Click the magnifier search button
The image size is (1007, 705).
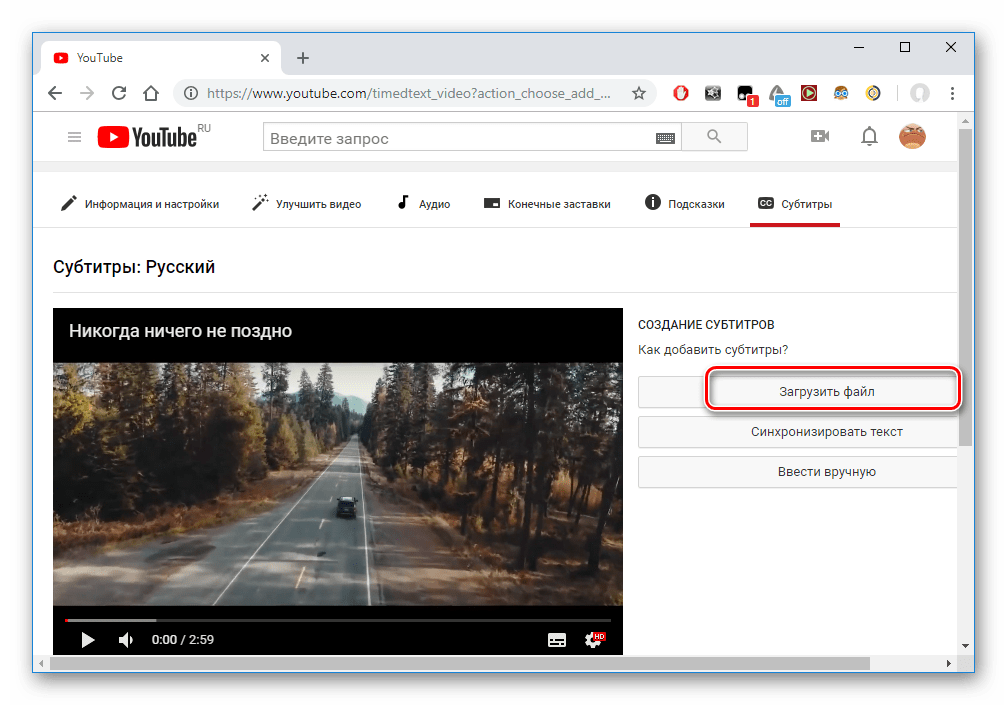[714, 136]
